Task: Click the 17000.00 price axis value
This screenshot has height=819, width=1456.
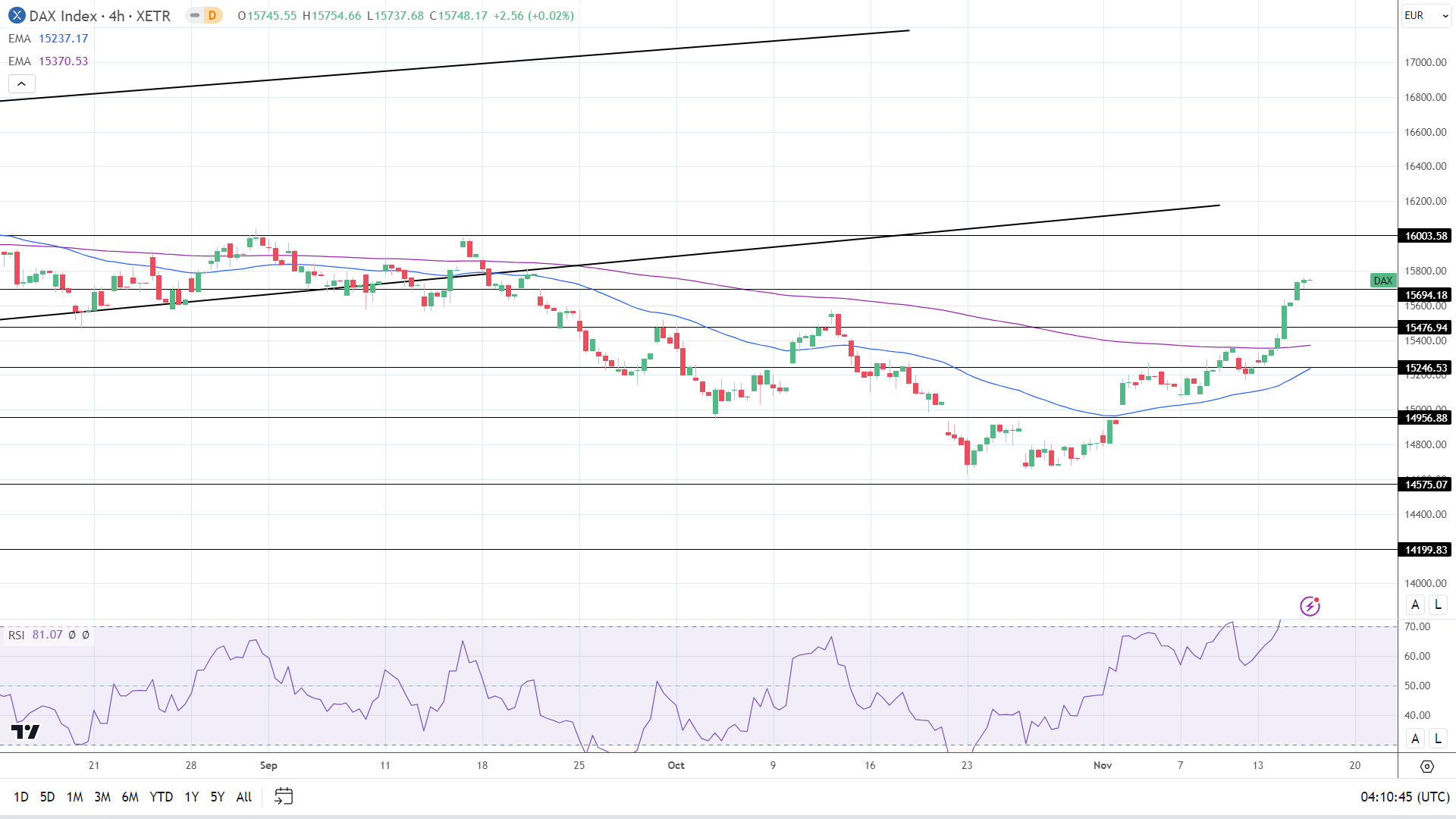Action: click(x=1426, y=62)
